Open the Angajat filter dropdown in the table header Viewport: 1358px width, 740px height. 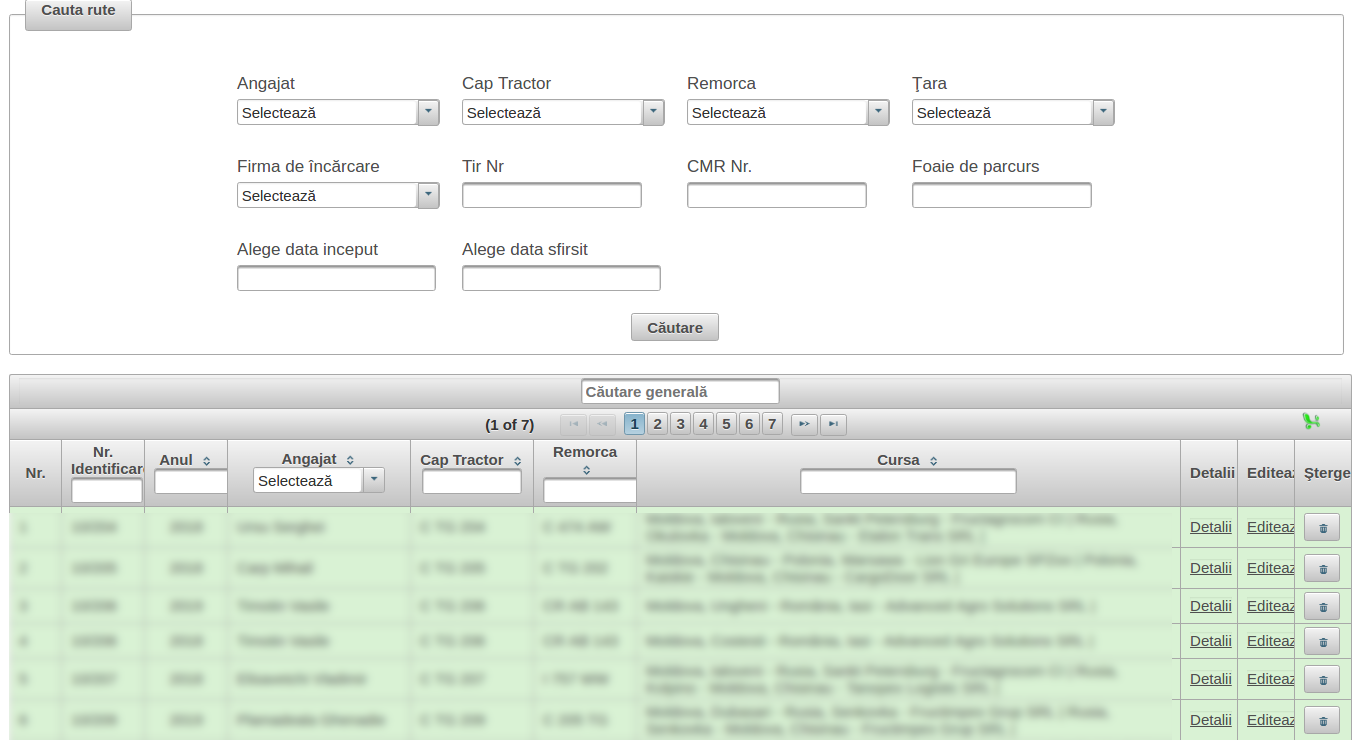(373, 481)
